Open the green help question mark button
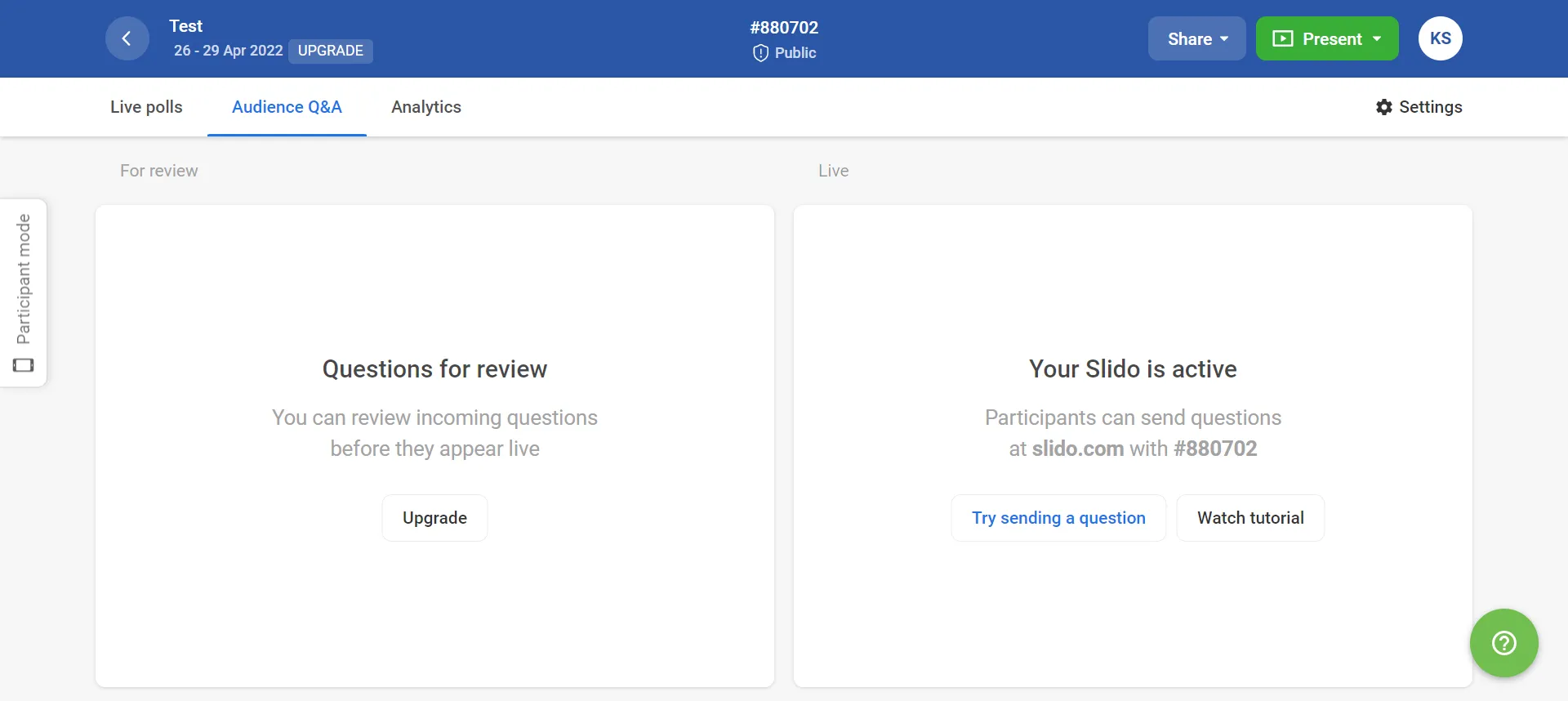 [x=1503, y=643]
